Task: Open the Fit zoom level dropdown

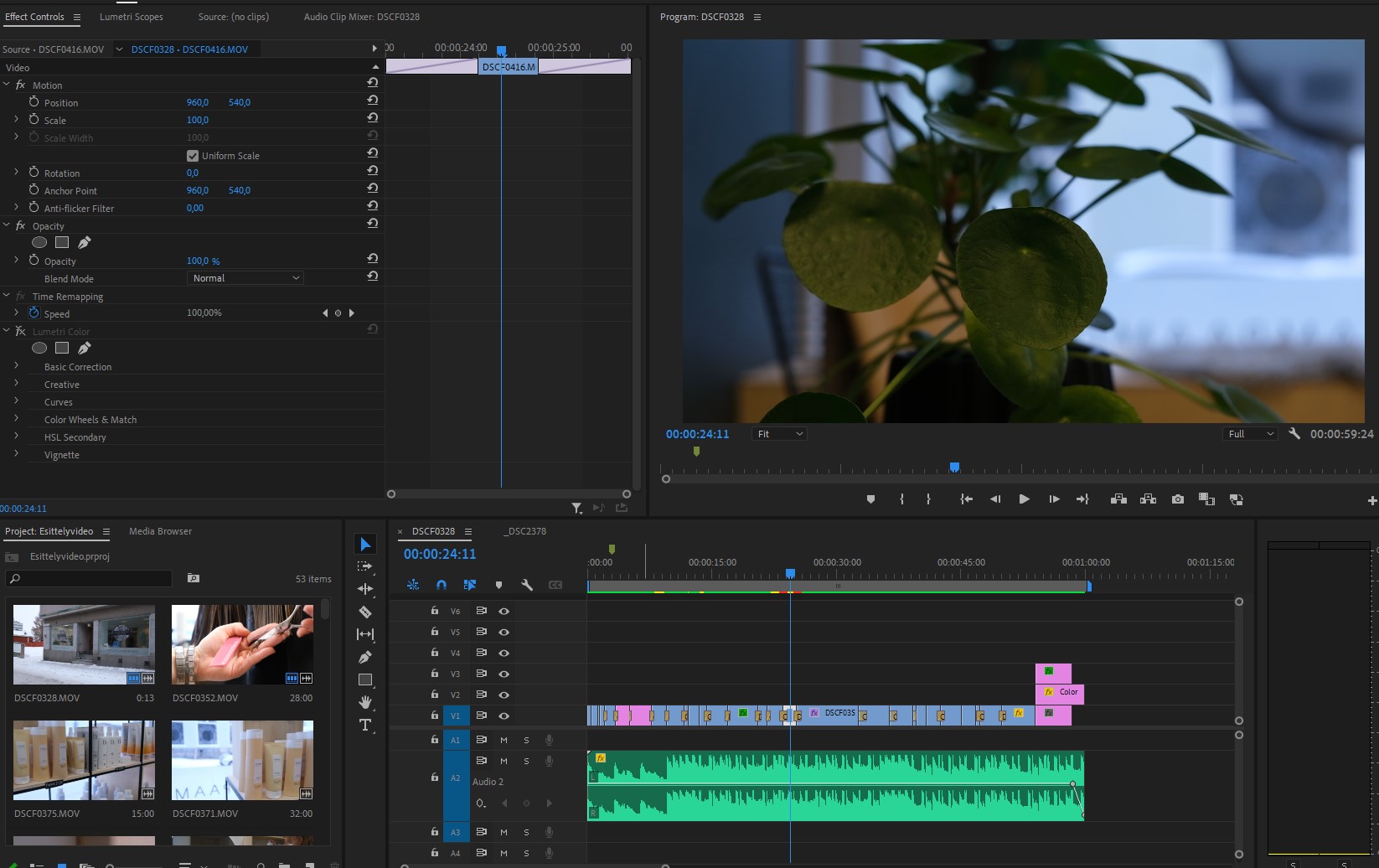Action: click(779, 434)
